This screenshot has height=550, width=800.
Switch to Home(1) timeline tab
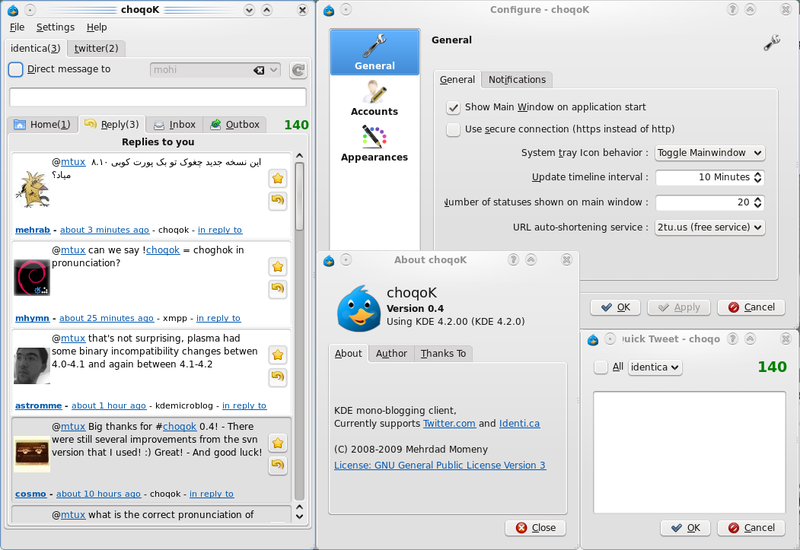(43, 124)
